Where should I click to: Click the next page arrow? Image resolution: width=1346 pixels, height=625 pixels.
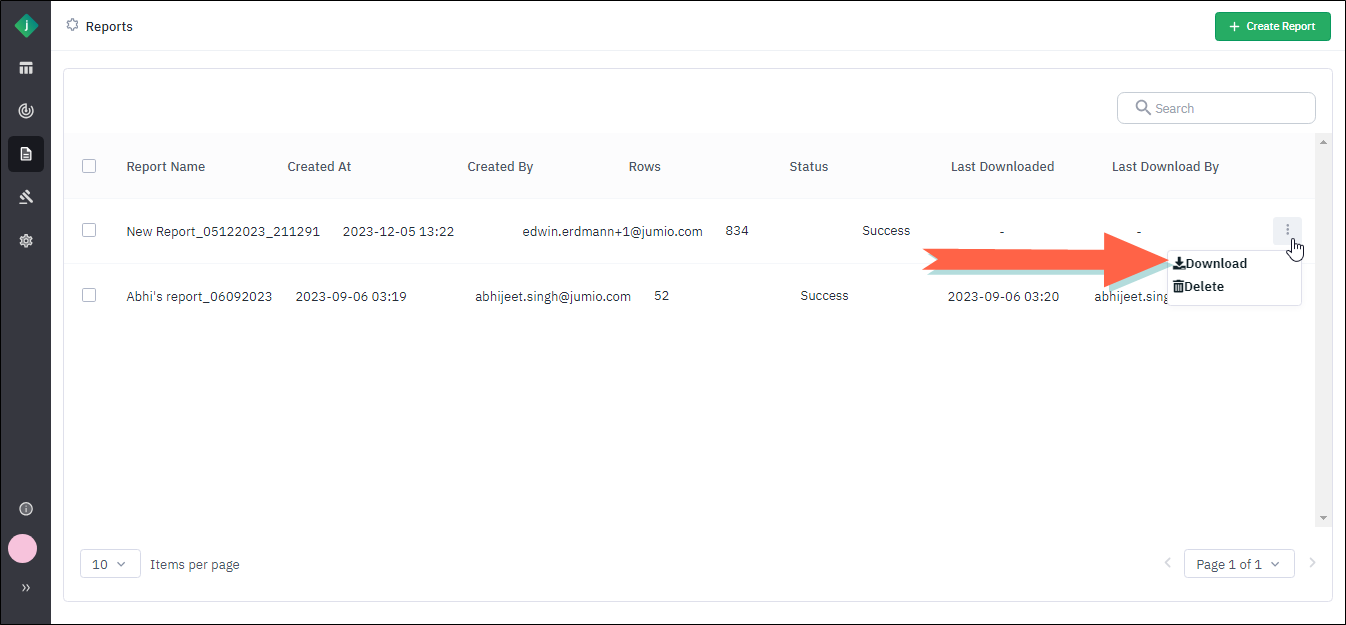1313,563
